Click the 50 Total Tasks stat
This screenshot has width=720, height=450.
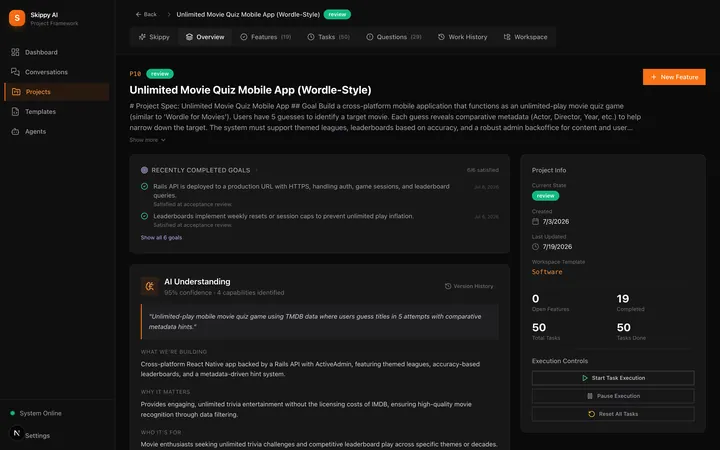(x=546, y=332)
